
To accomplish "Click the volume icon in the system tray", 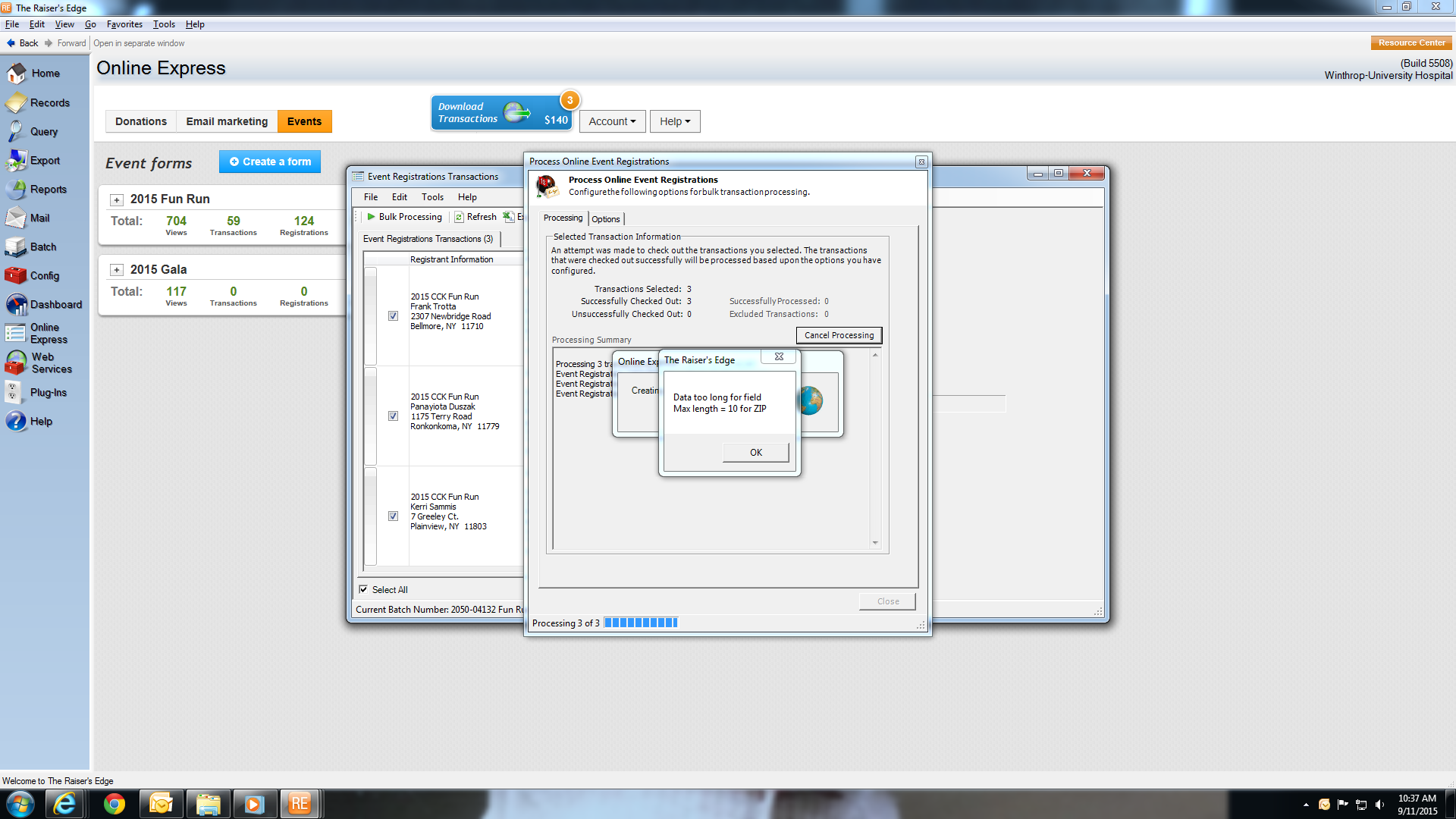I will [1379, 805].
